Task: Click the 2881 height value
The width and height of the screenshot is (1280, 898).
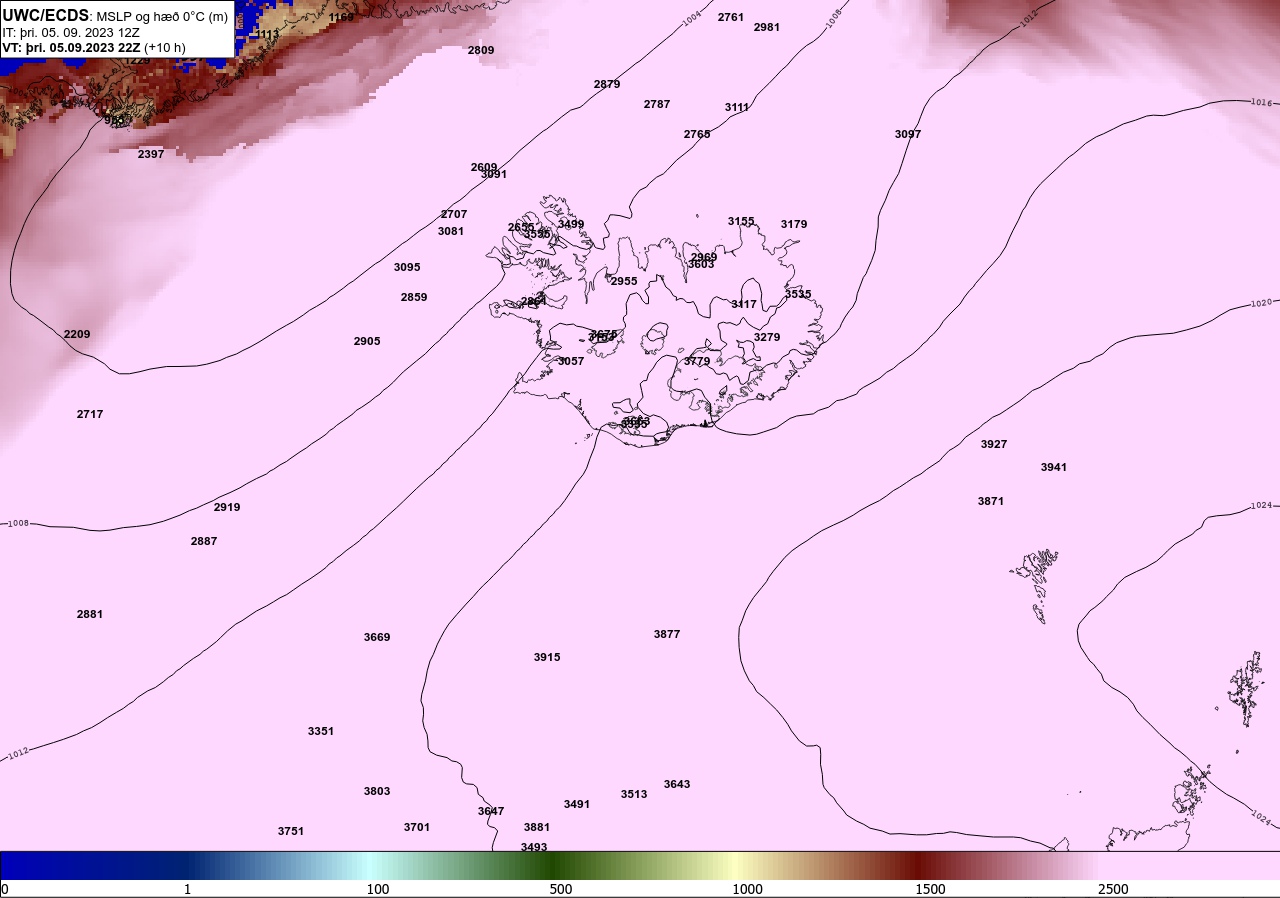Action: coord(90,614)
